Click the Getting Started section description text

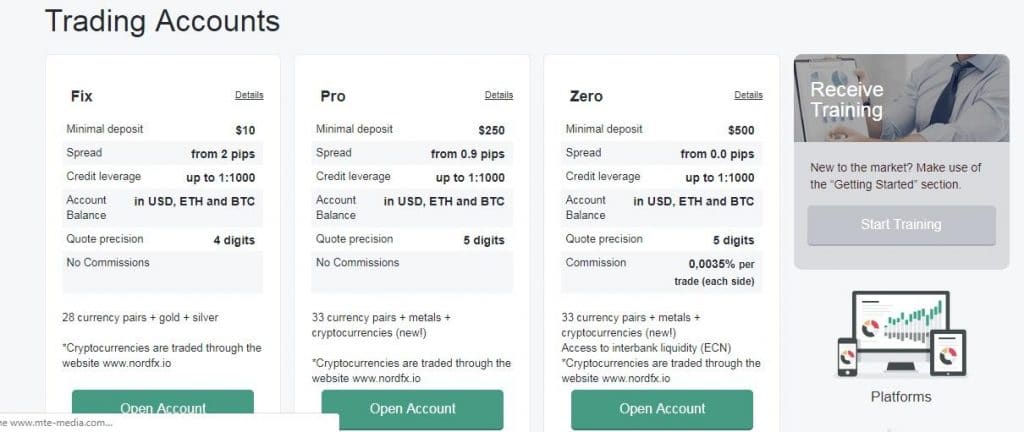click(x=895, y=175)
